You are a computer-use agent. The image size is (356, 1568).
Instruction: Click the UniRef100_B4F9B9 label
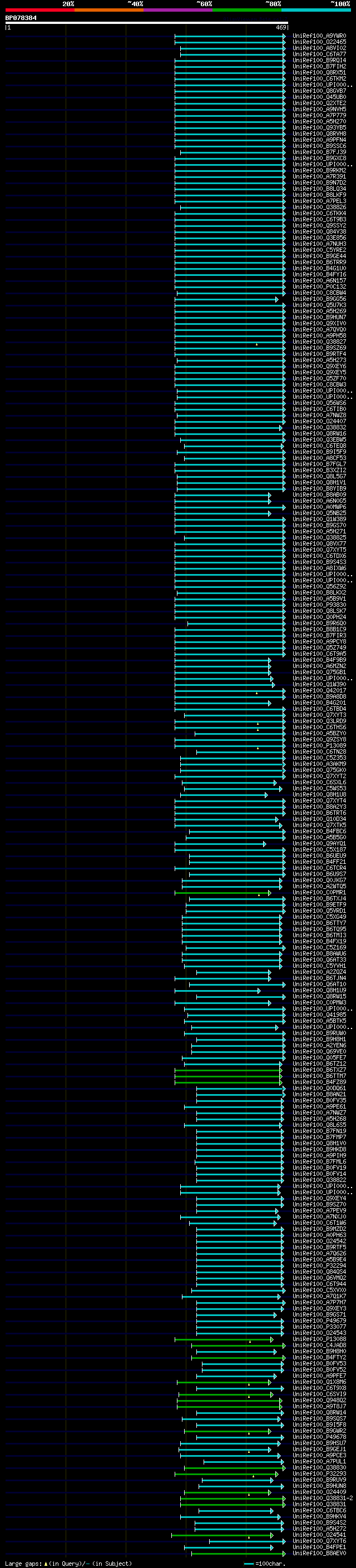coord(319,660)
